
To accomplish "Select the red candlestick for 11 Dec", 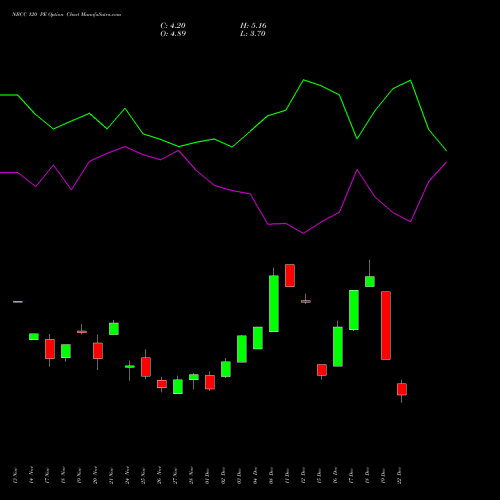I will click(290, 275).
